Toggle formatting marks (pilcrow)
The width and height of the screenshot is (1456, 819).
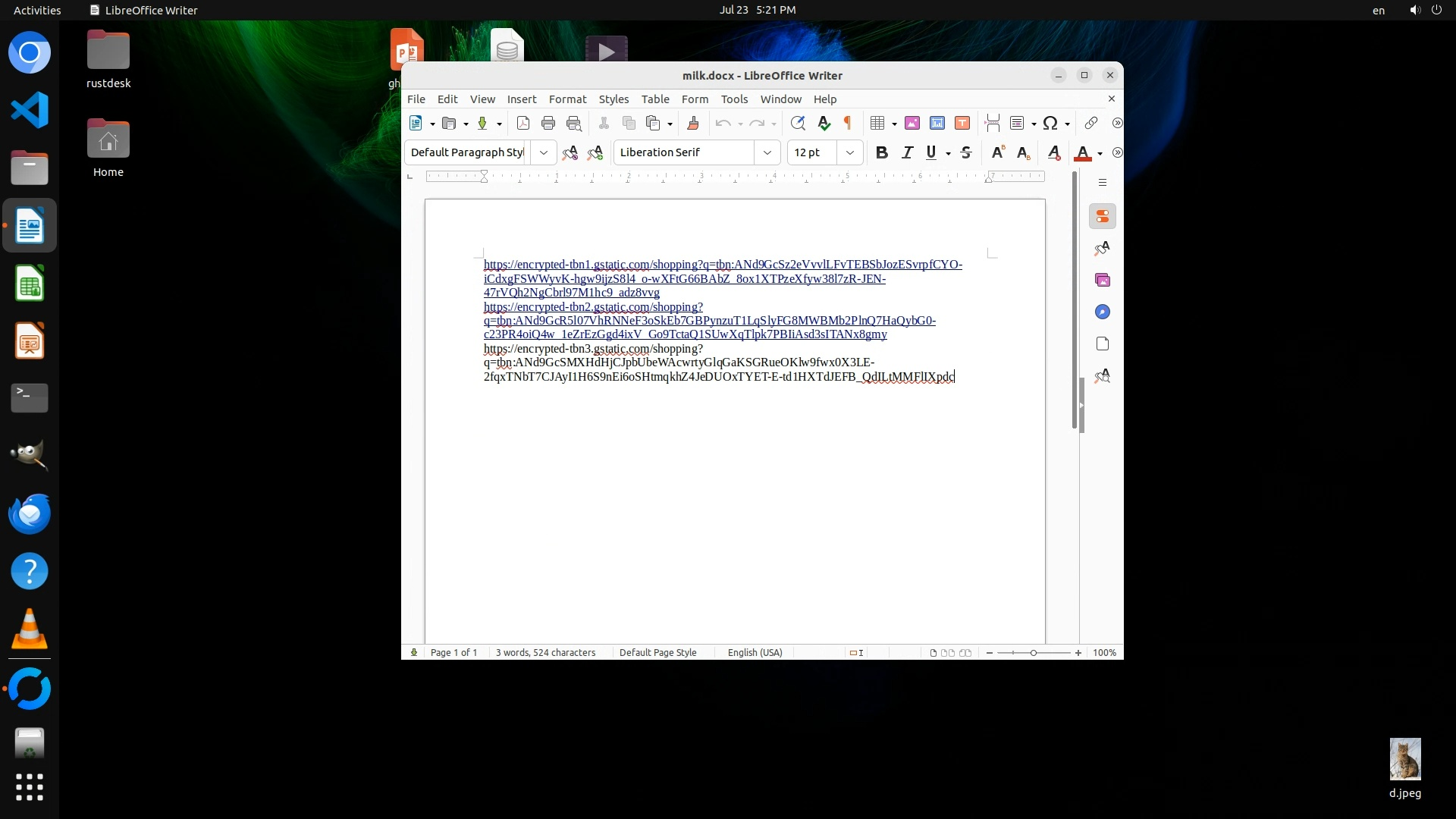point(848,123)
